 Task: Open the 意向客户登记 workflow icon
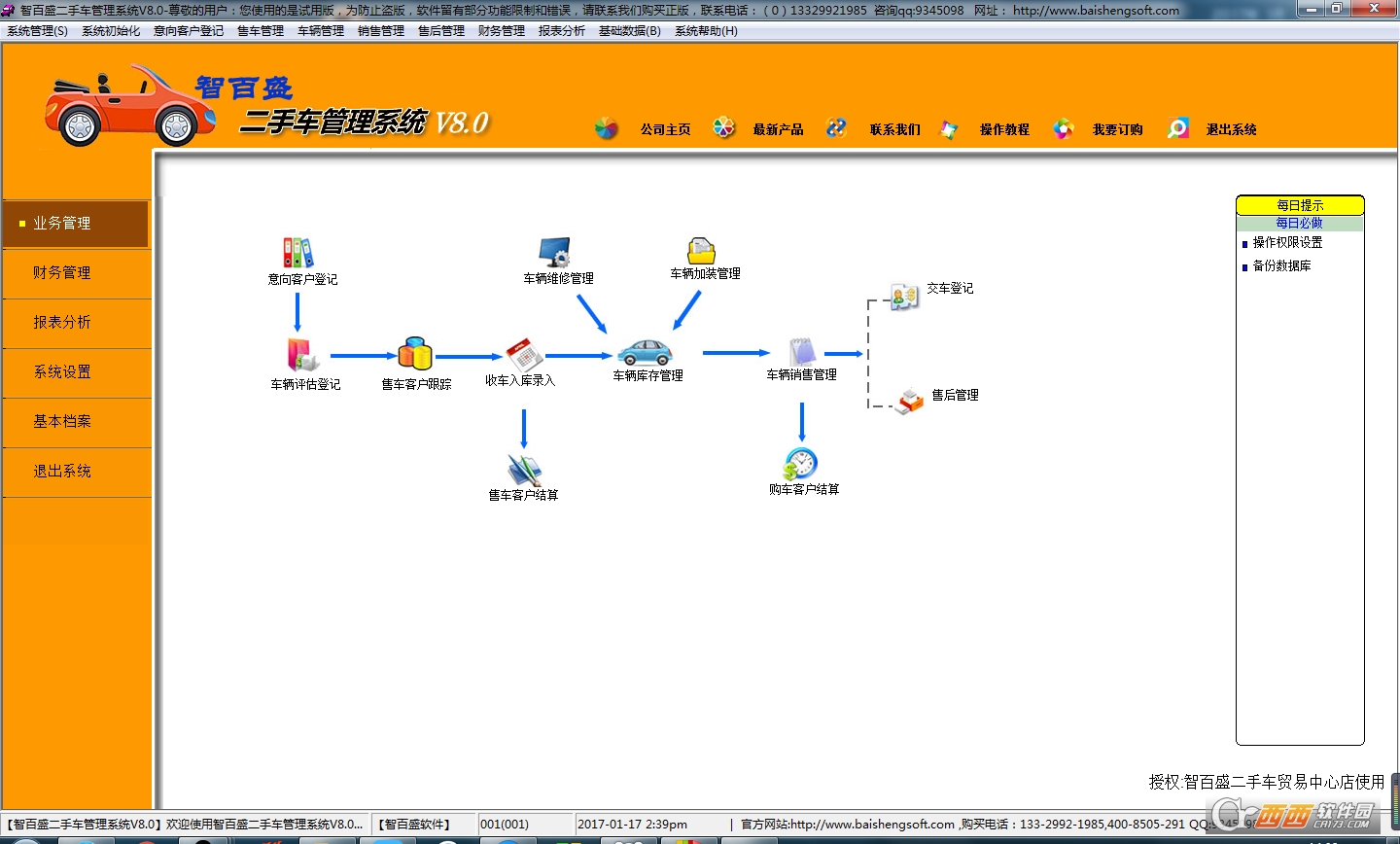tap(298, 253)
